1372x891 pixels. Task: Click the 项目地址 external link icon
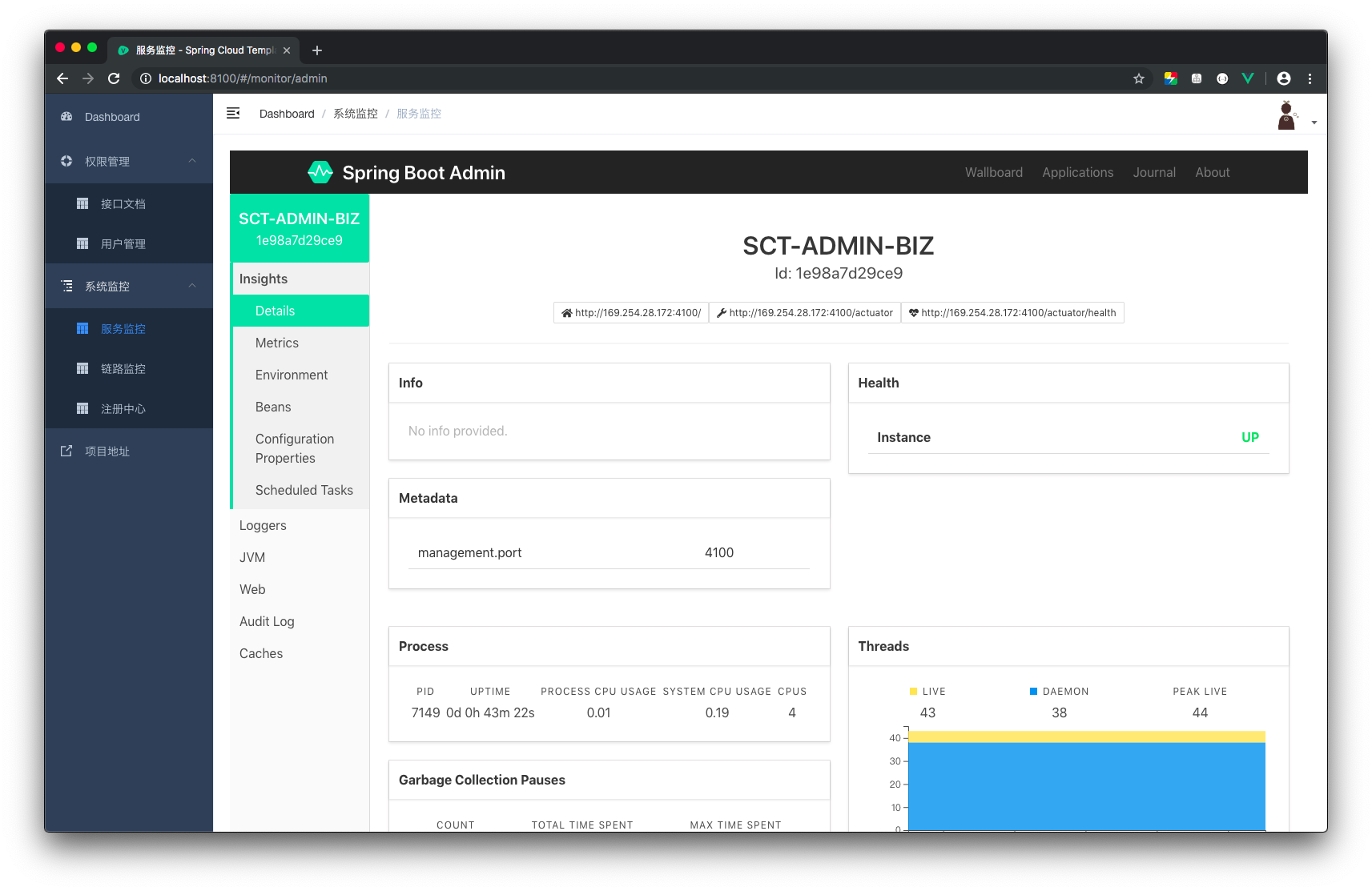[66, 451]
